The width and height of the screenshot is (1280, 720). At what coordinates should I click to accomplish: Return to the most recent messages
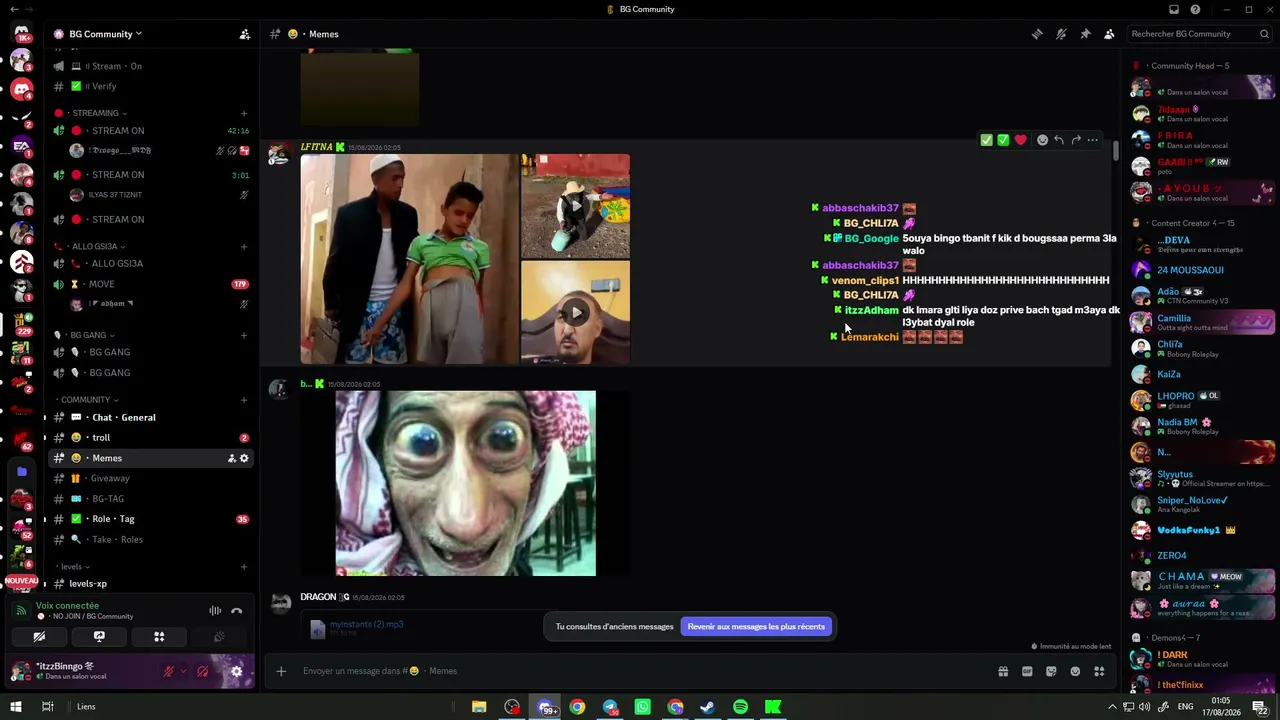pos(756,627)
